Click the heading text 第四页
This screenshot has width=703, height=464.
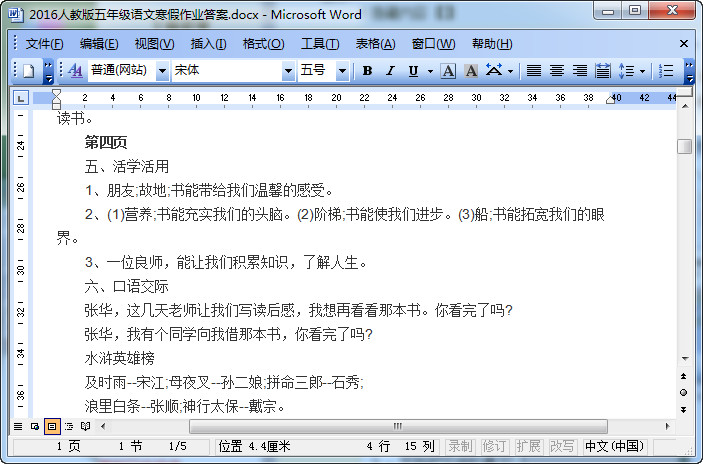106,143
